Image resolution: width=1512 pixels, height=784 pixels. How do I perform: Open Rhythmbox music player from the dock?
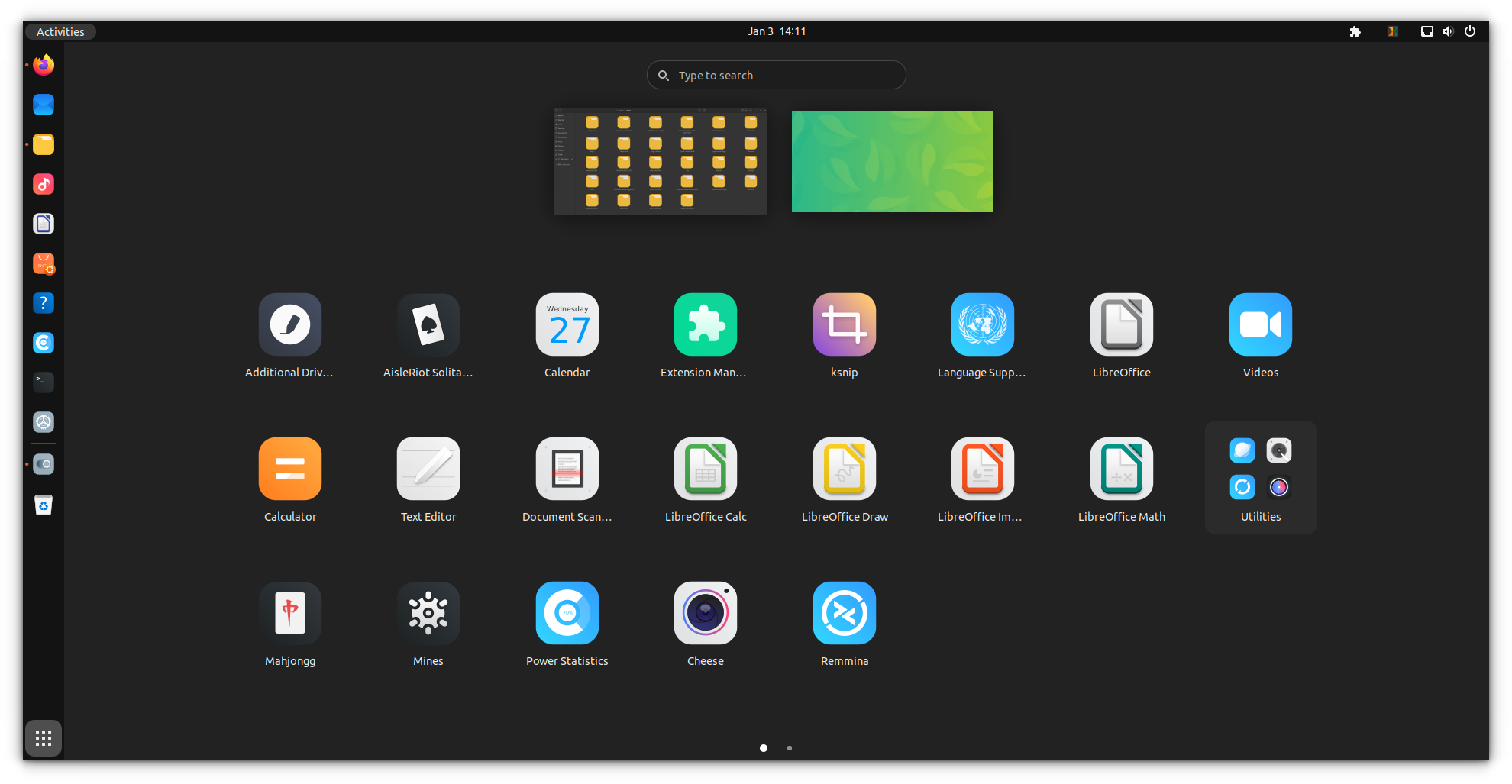pos(44,184)
